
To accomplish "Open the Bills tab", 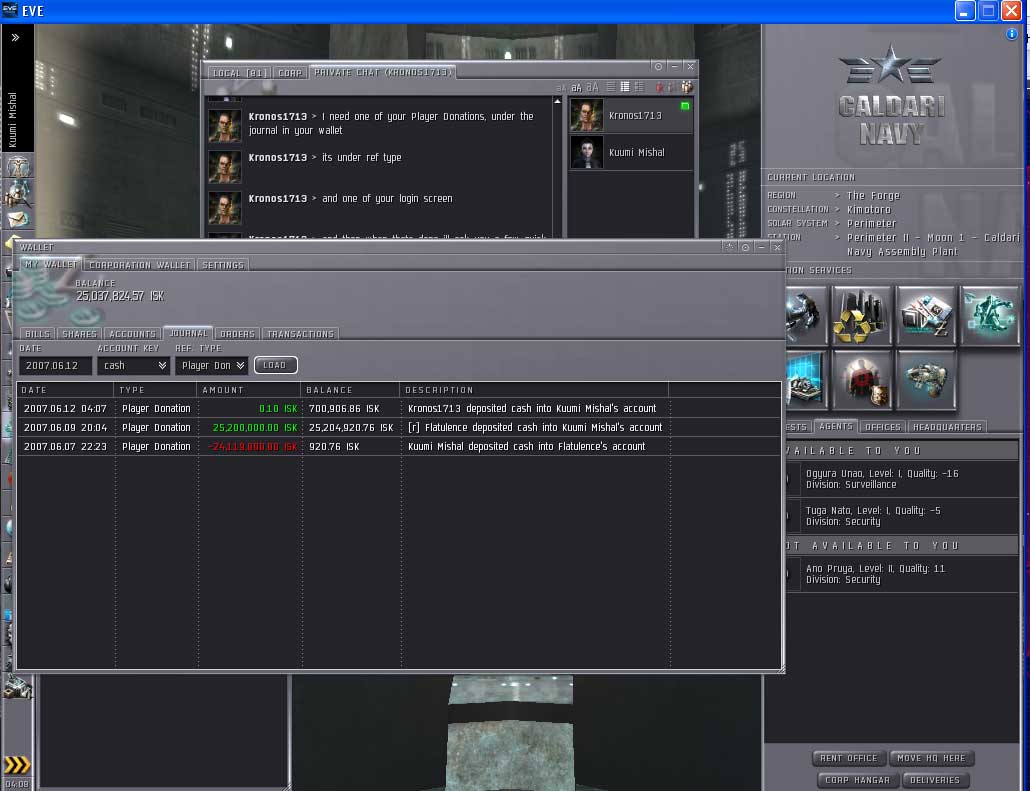I will coord(37,334).
